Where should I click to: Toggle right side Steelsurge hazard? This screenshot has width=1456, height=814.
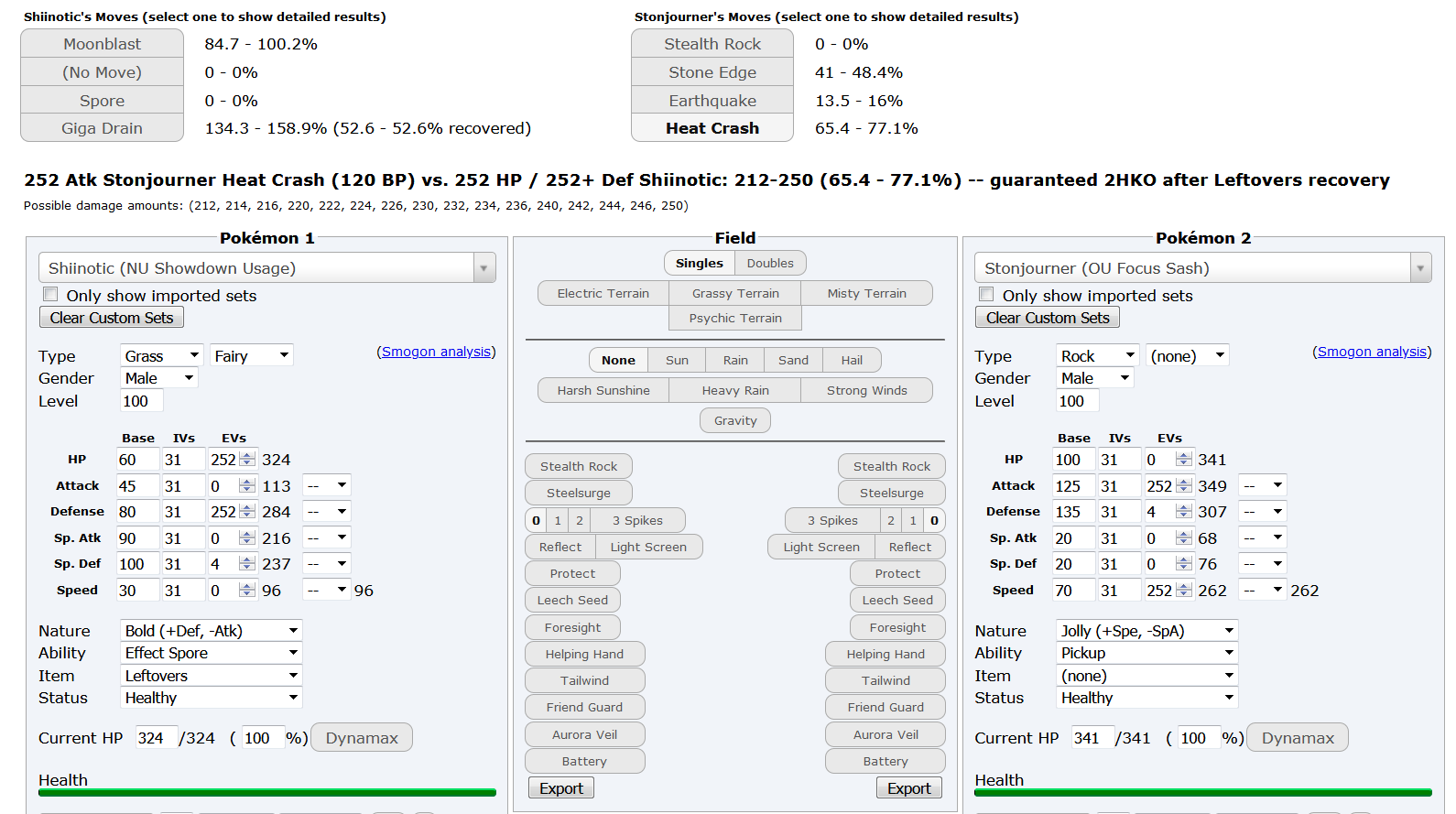coord(891,493)
